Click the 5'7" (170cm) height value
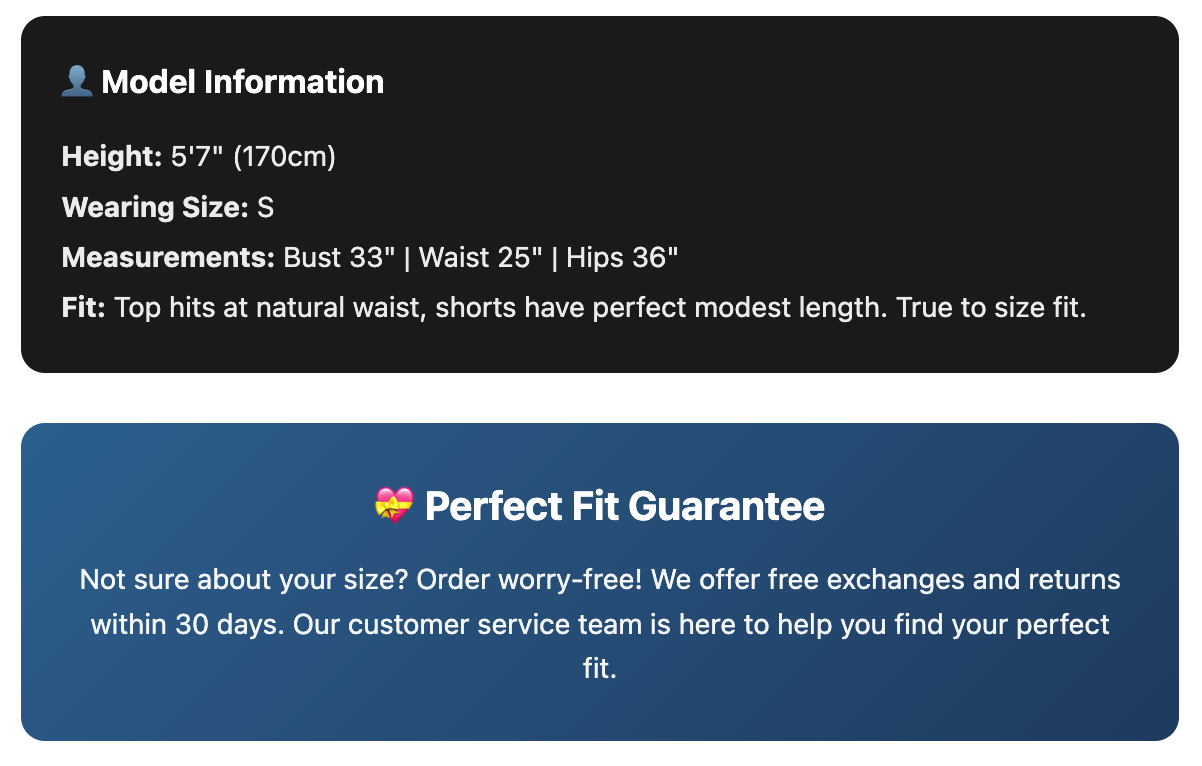 pos(253,157)
